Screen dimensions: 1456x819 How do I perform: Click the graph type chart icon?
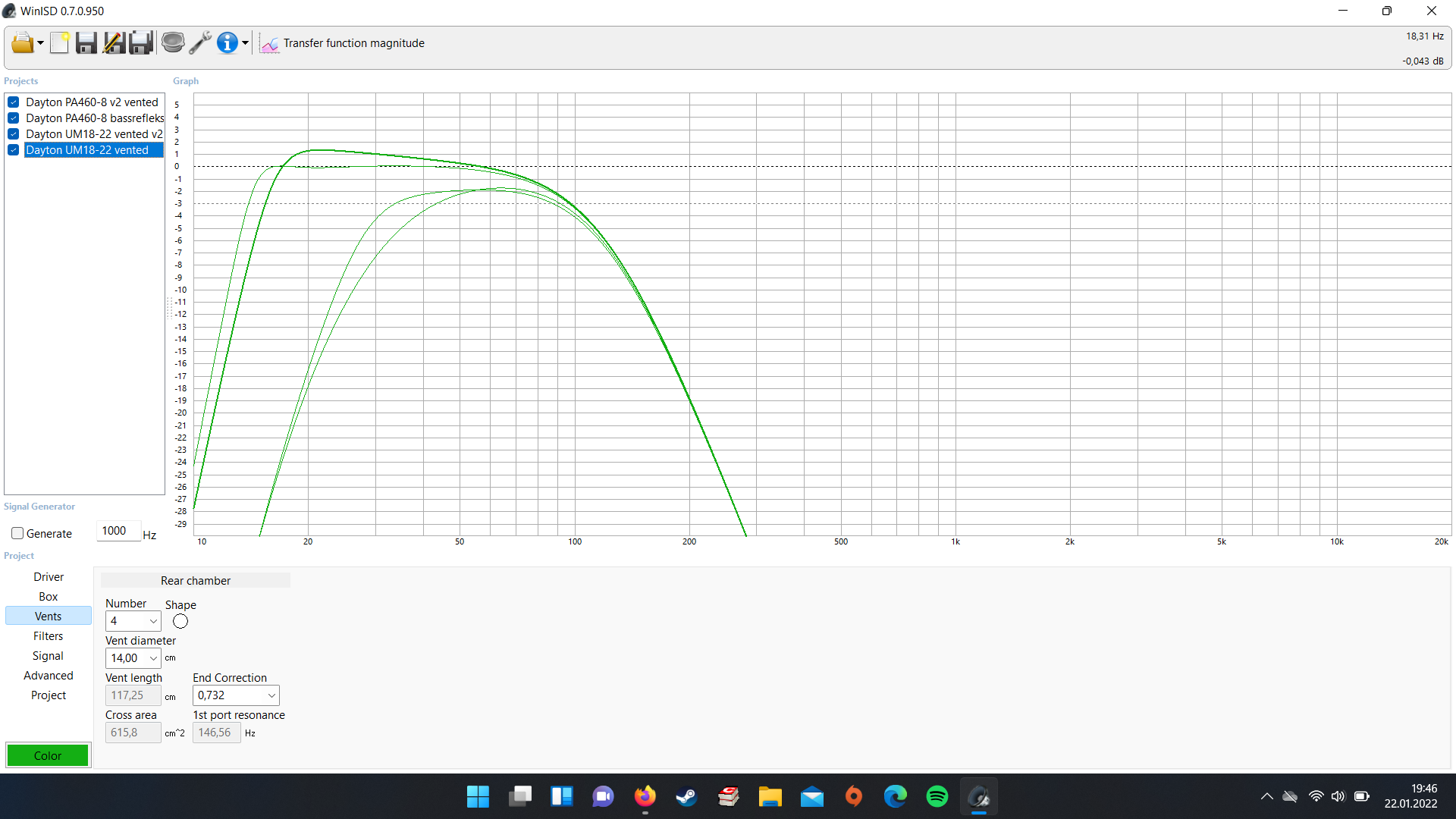click(x=269, y=44)
